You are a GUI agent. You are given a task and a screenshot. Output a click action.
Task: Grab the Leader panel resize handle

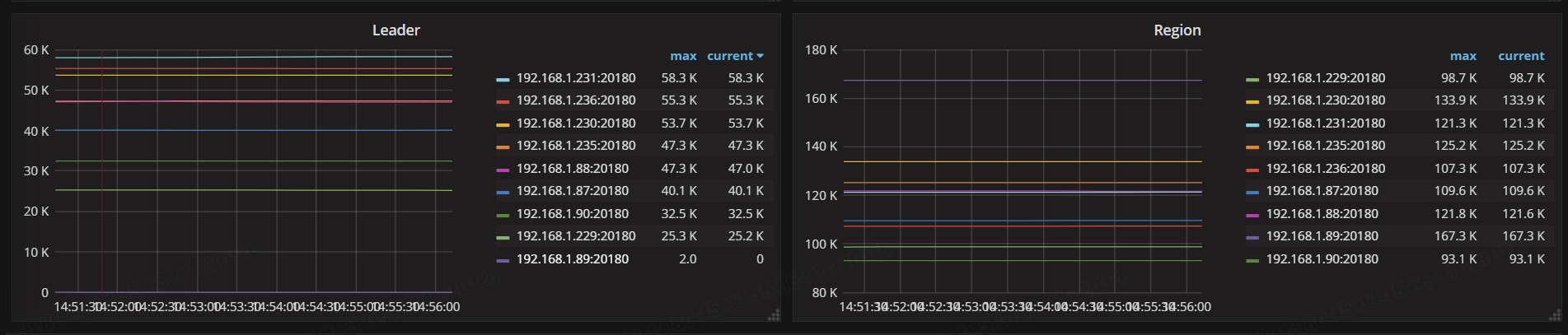point(774,315)
